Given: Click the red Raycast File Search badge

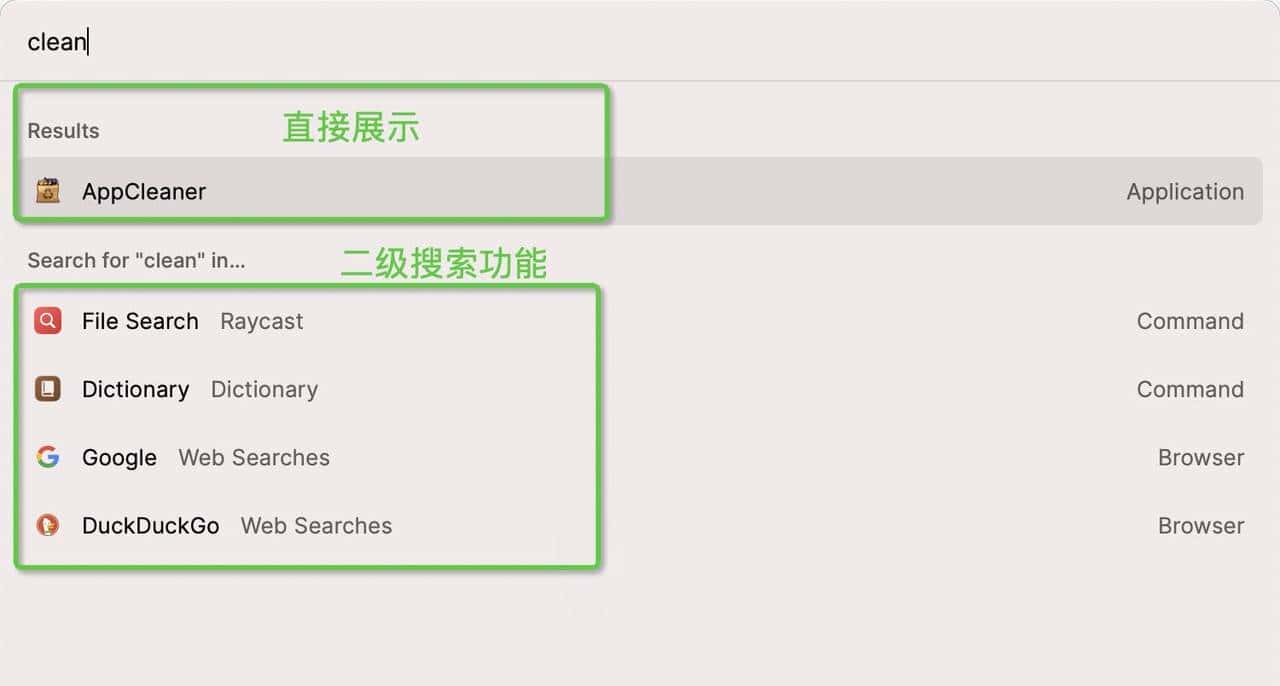Looking at the screenshot, I should click(47, 321).
